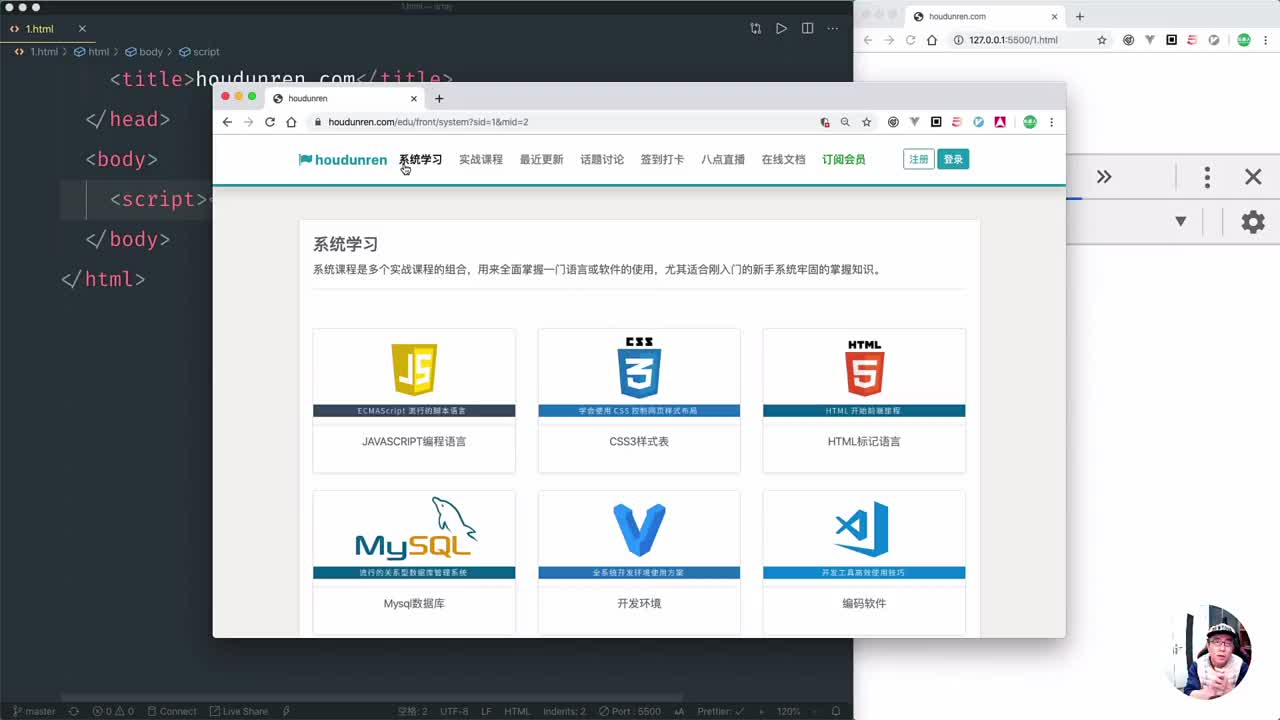Close the 1.html editor tab
Viewport: 1280px width, 720px height.
(x=82, y=29)
